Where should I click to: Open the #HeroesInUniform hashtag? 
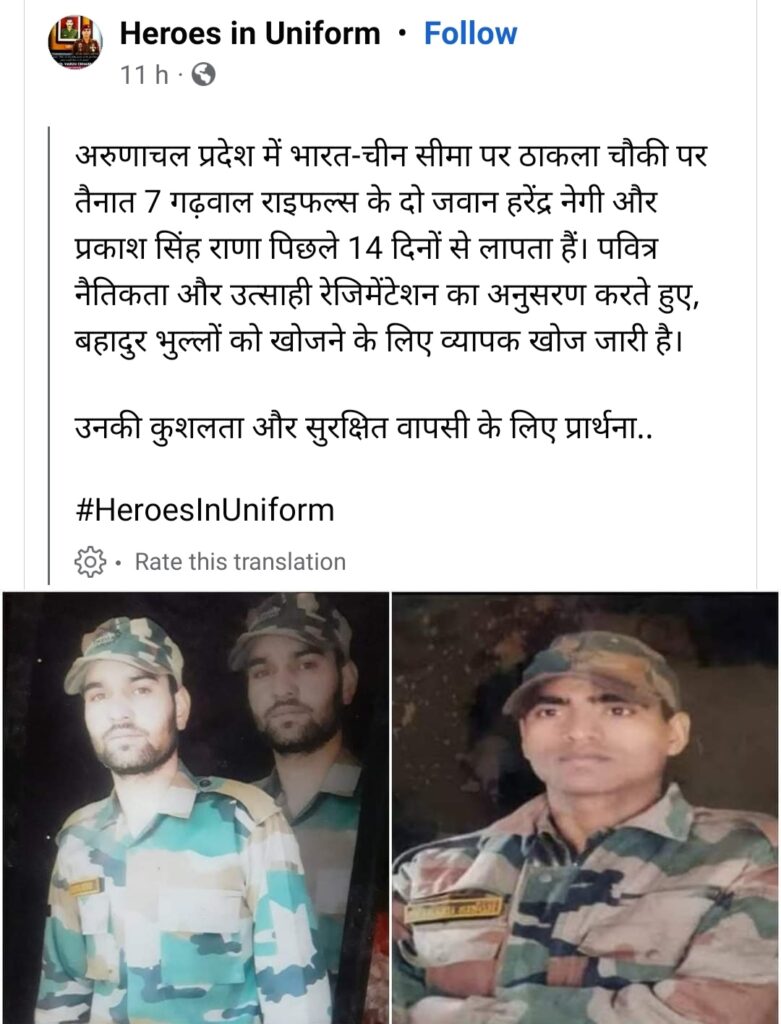pyautogui.click(x=204, y=509)
